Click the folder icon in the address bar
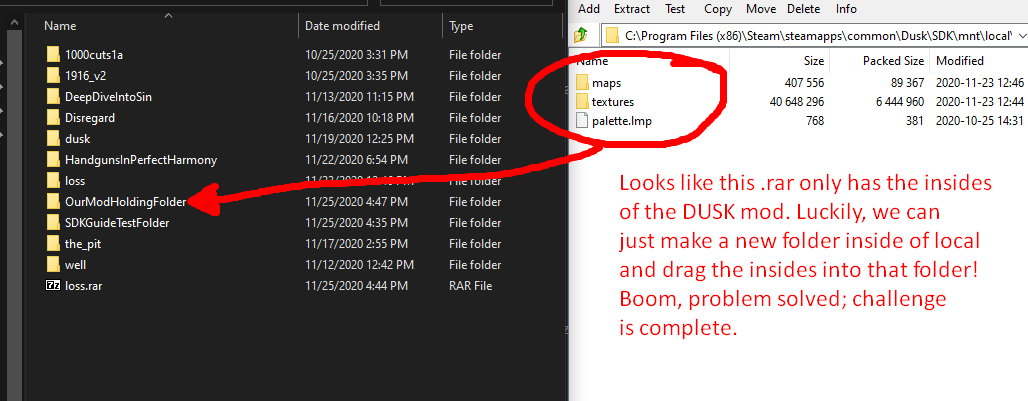The image size is (1028, 401). 612,35
